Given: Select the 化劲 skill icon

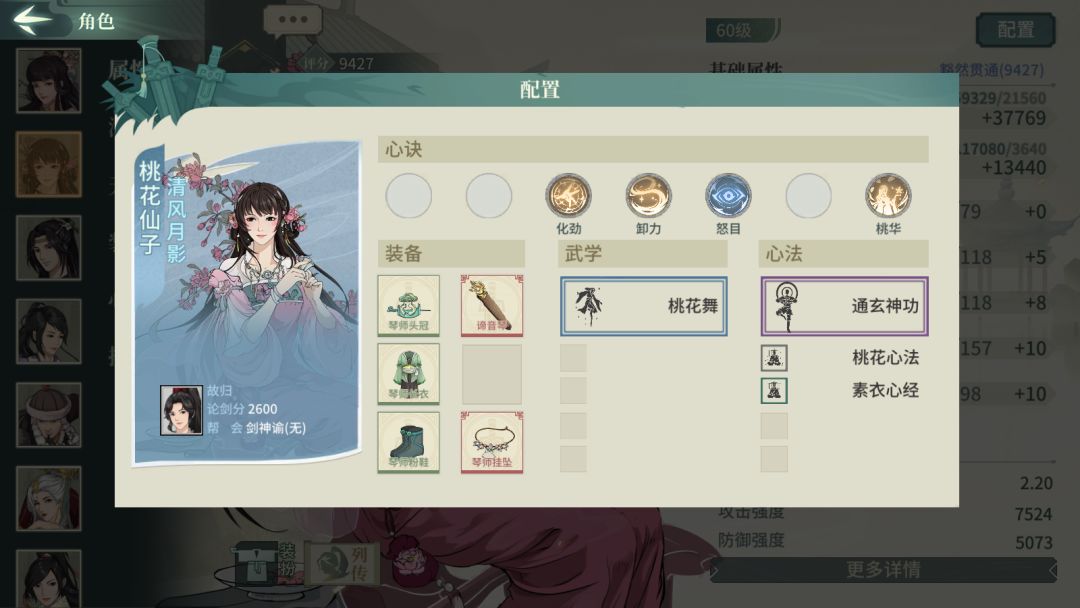Looking at the screenshot, I should [x=568, y=196].
